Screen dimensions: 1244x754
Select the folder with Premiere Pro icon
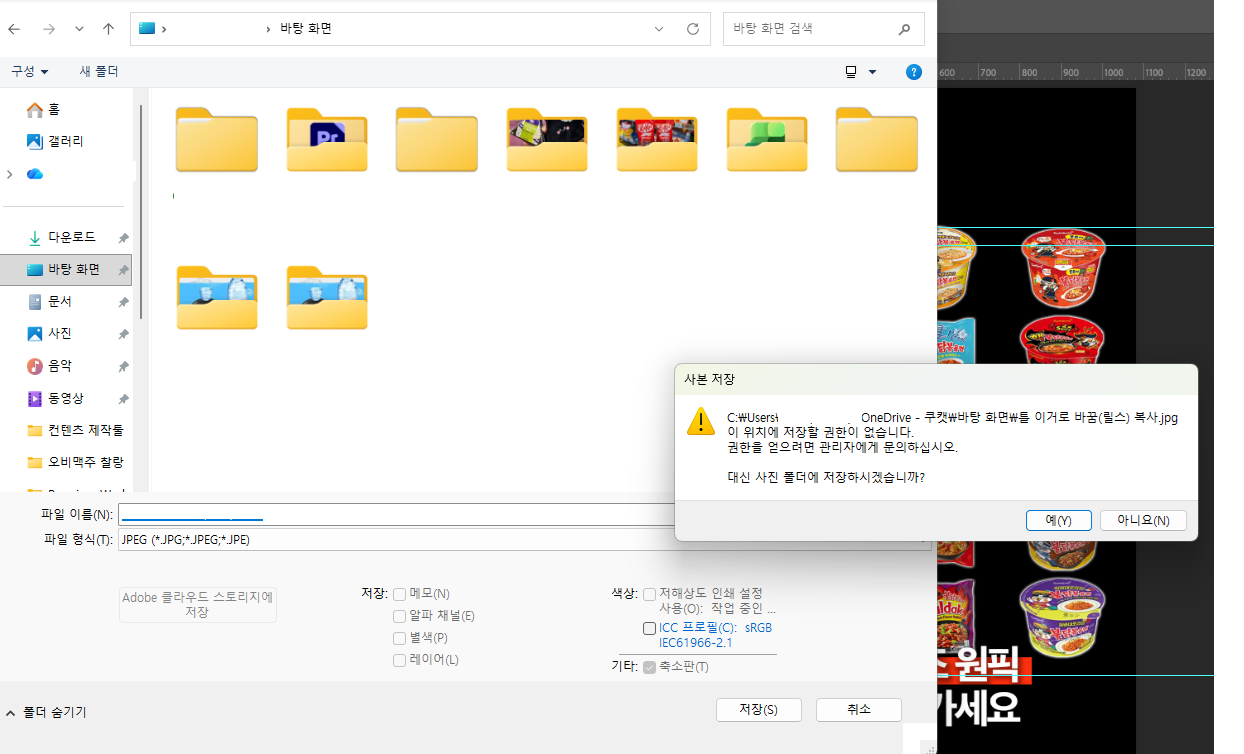[x=327, y=139]
